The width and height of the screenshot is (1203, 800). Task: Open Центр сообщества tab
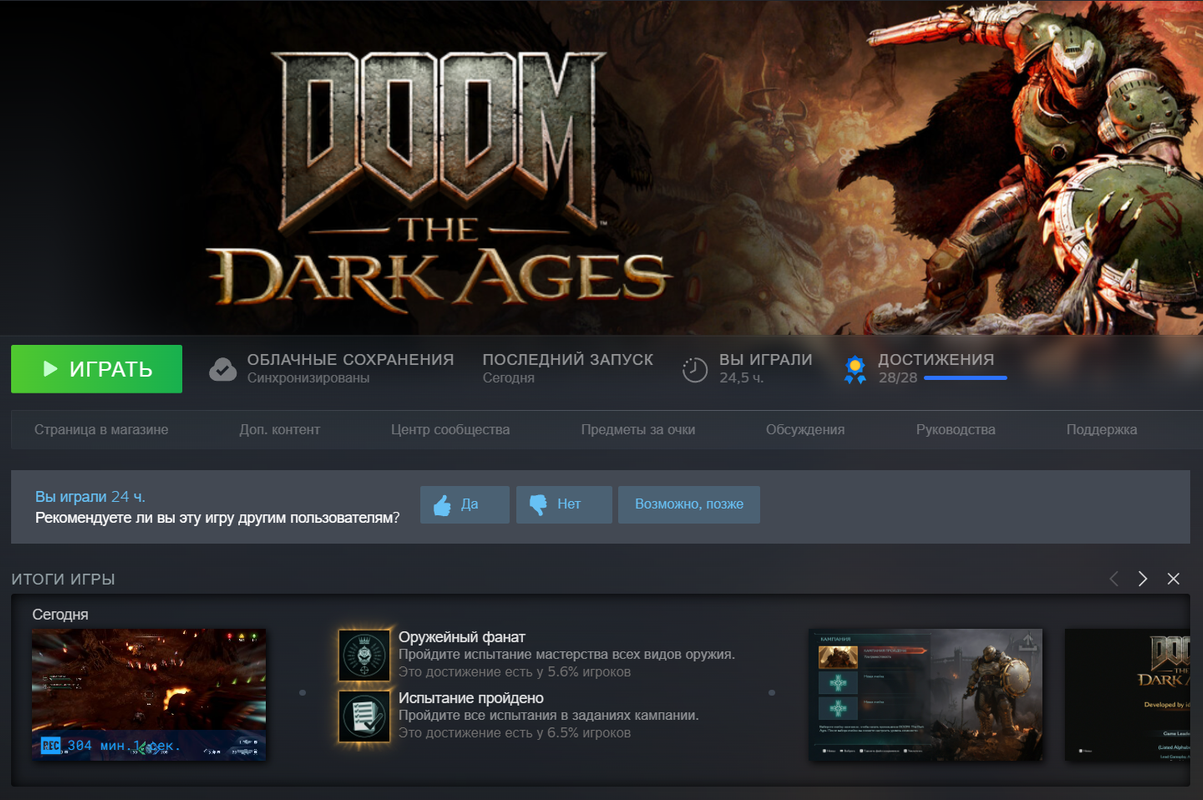click(450, 429)
